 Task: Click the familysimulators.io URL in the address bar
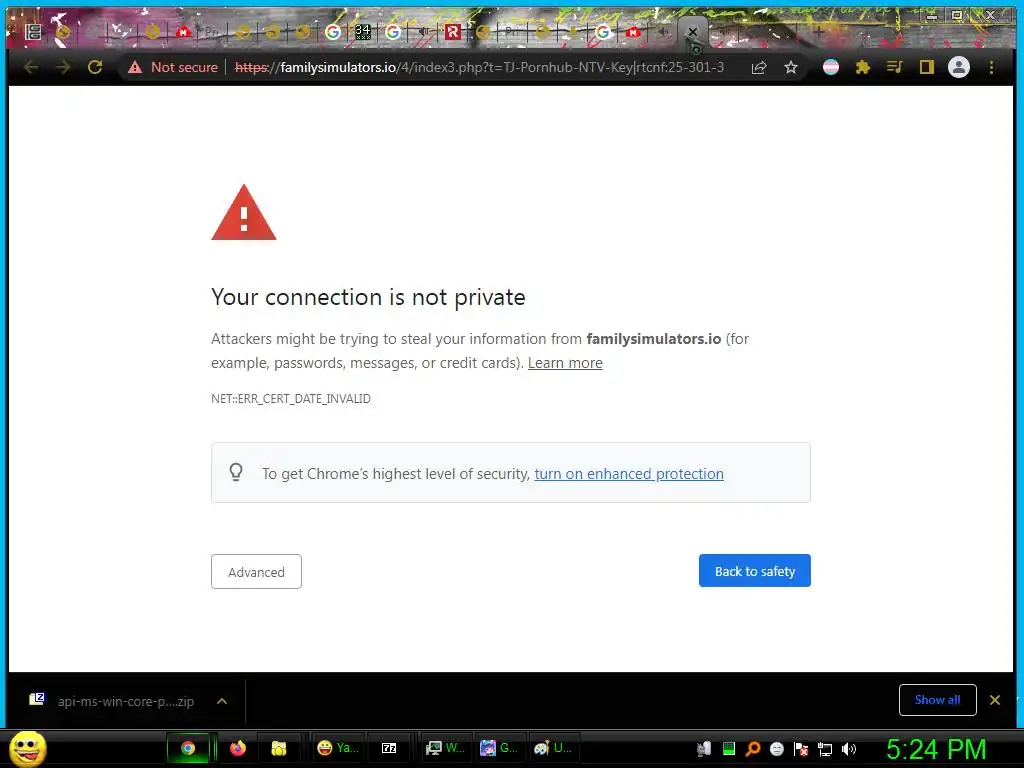[x=479, y=67]
